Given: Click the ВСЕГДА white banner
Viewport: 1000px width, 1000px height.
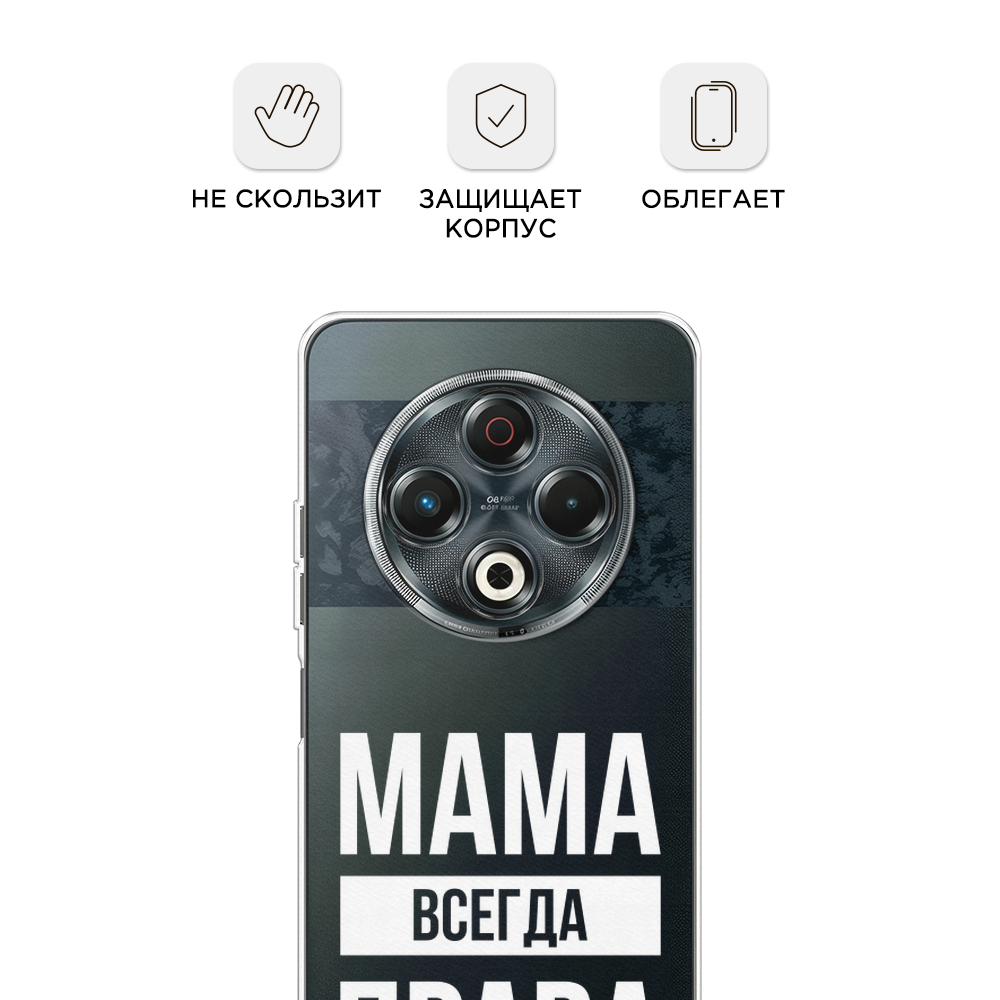Looking at the screenshot, I should (x=500, y=916).
